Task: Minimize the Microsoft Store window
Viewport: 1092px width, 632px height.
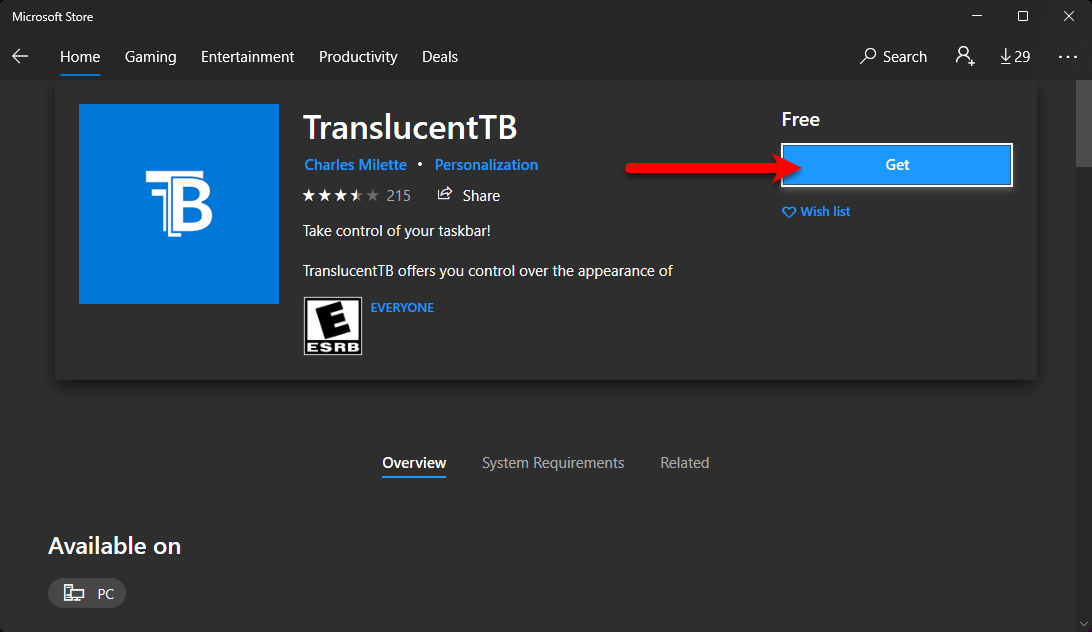Action: click(x=977, y=16)
